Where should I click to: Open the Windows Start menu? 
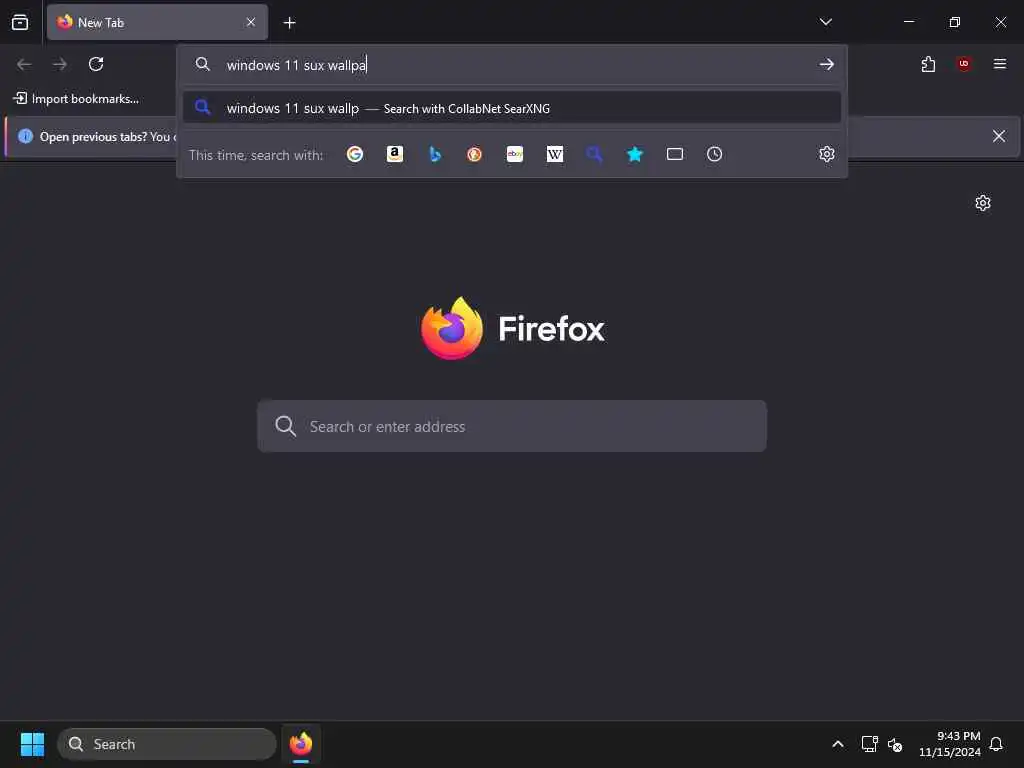[32, 744]
